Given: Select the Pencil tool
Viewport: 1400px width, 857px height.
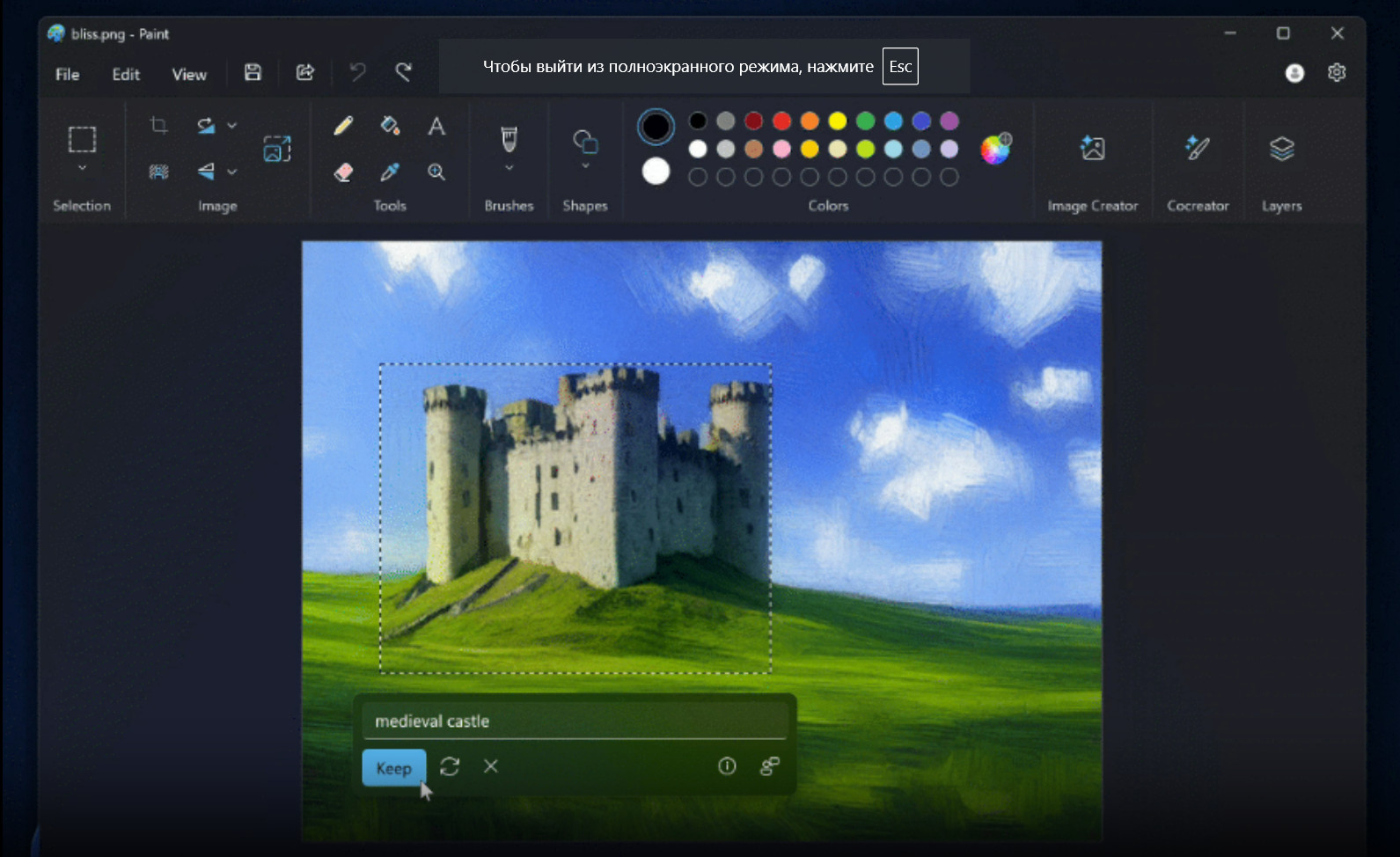Looking at the screenshot, I should pyautogui.click(x=343, y=126).
